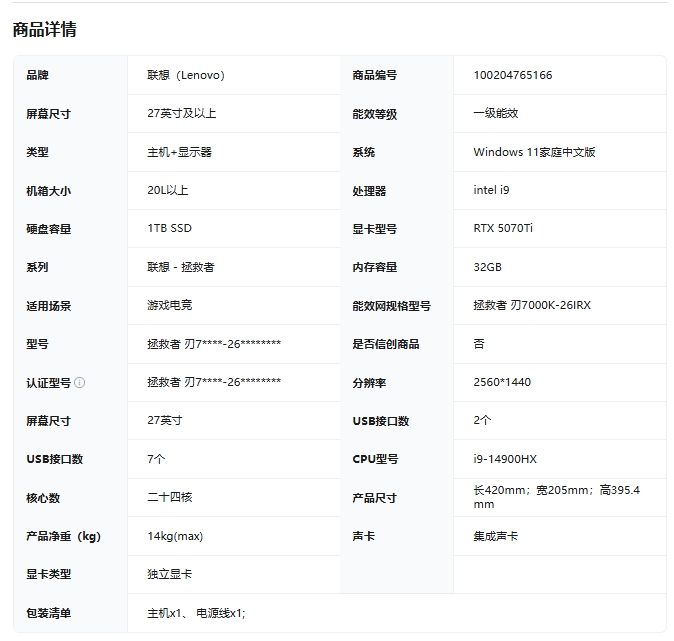Click the info icon beside 认证型号
The width and height of the screenshot is (674, 641).
(80, 382)
